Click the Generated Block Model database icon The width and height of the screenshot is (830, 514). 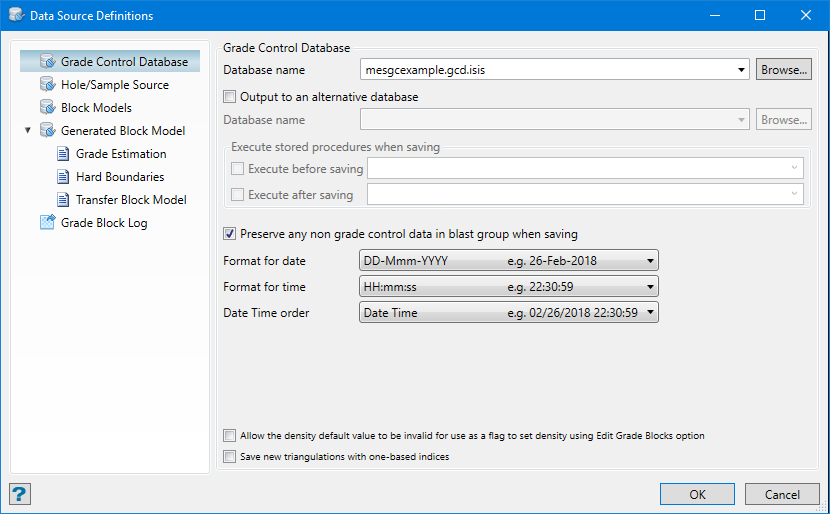click(47, 131)
